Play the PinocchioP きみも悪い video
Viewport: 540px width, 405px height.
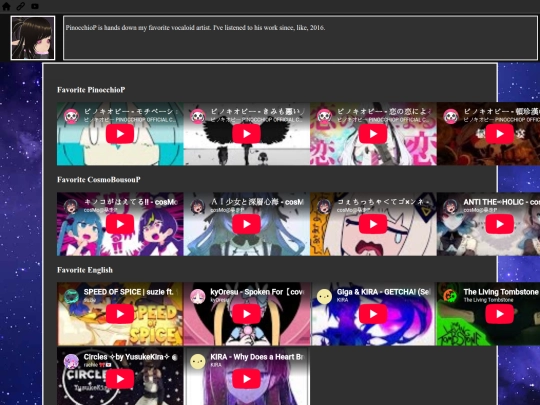pyautogui.click(x=246, y=134)
